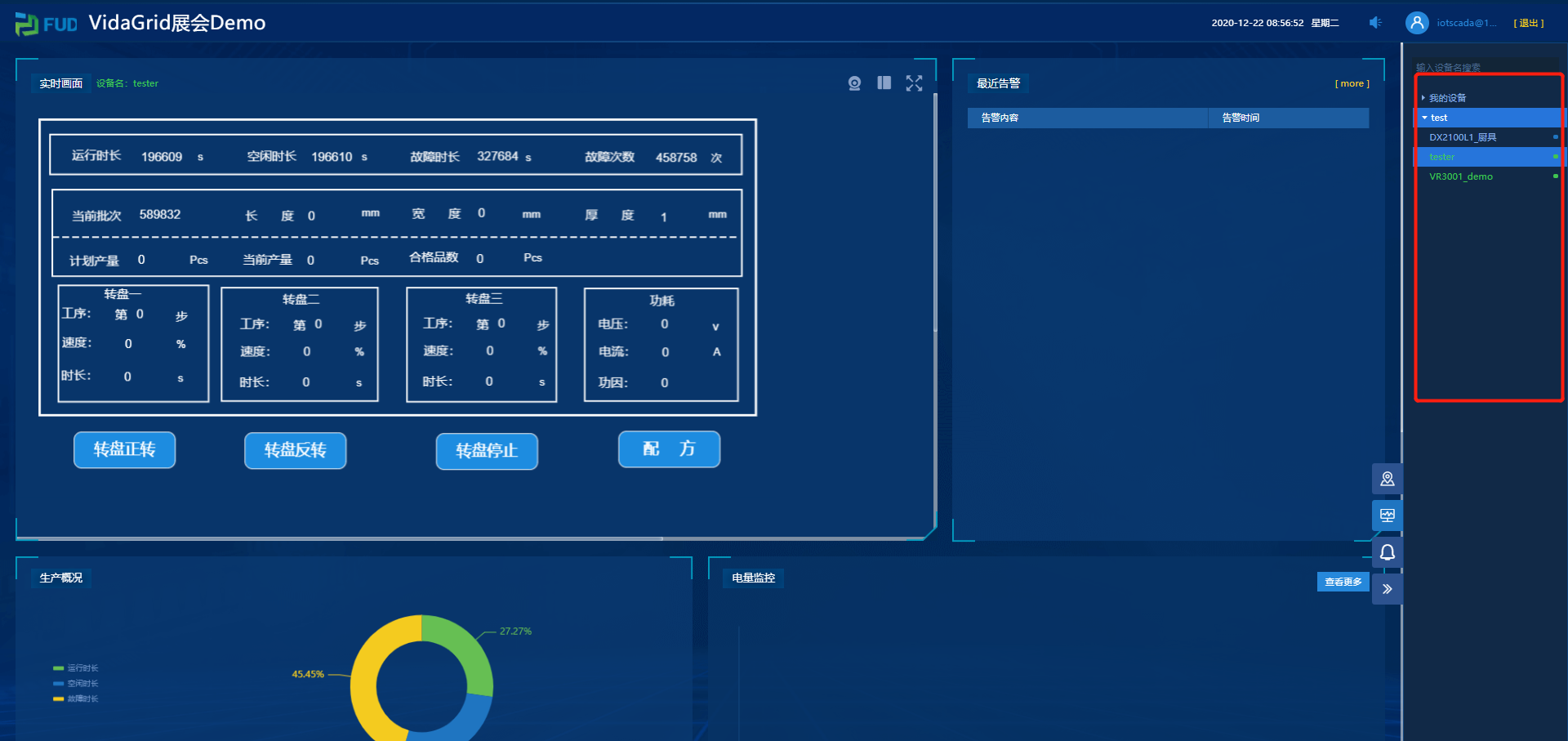Click the 45.45% chart label
This screenshot has width=1568, height=741.
tap(308, 674)
